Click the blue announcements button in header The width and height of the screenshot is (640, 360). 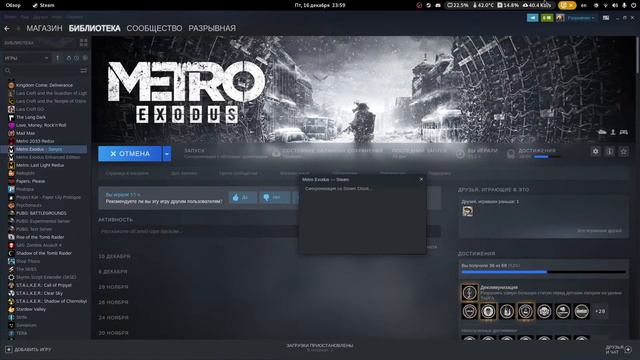(533, 18)
